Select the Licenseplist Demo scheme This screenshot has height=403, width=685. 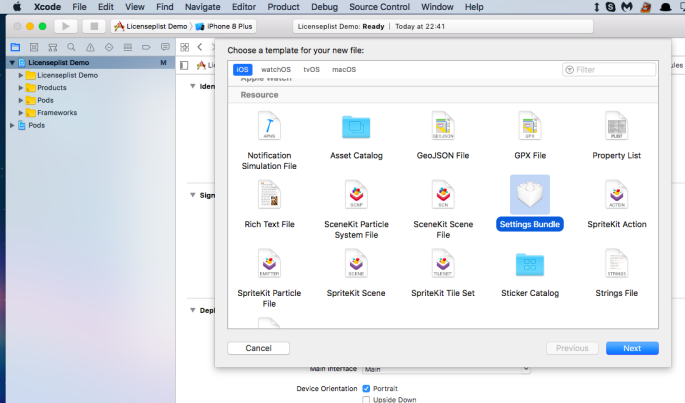tap(151, 26)
